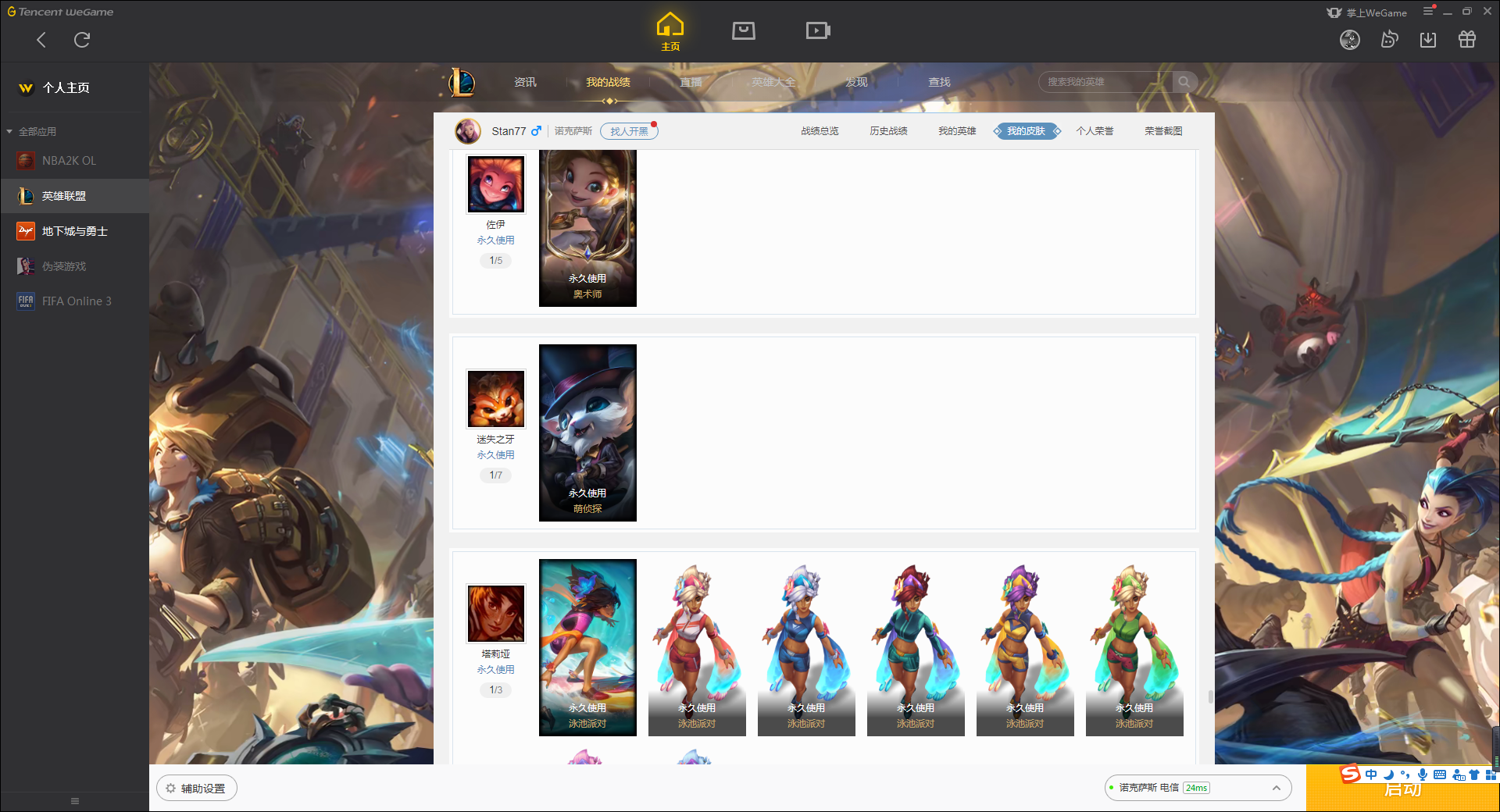The width and height of the screenshot is (1500, 812).
Task: Open the 萌侦探 skin card
Action: click(587, 433)
